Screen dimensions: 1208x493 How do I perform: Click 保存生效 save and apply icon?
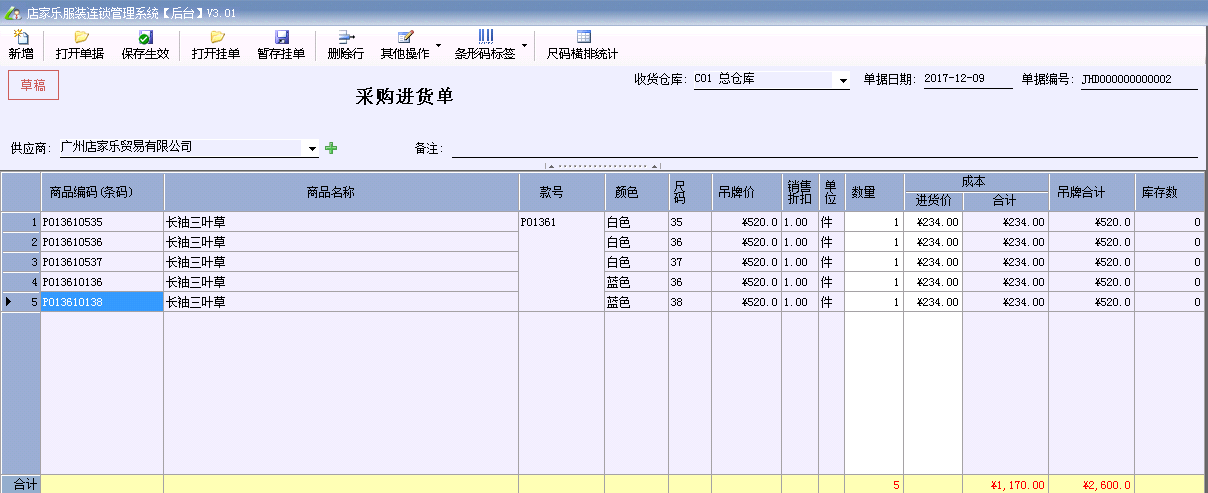[x=146, y=37]
